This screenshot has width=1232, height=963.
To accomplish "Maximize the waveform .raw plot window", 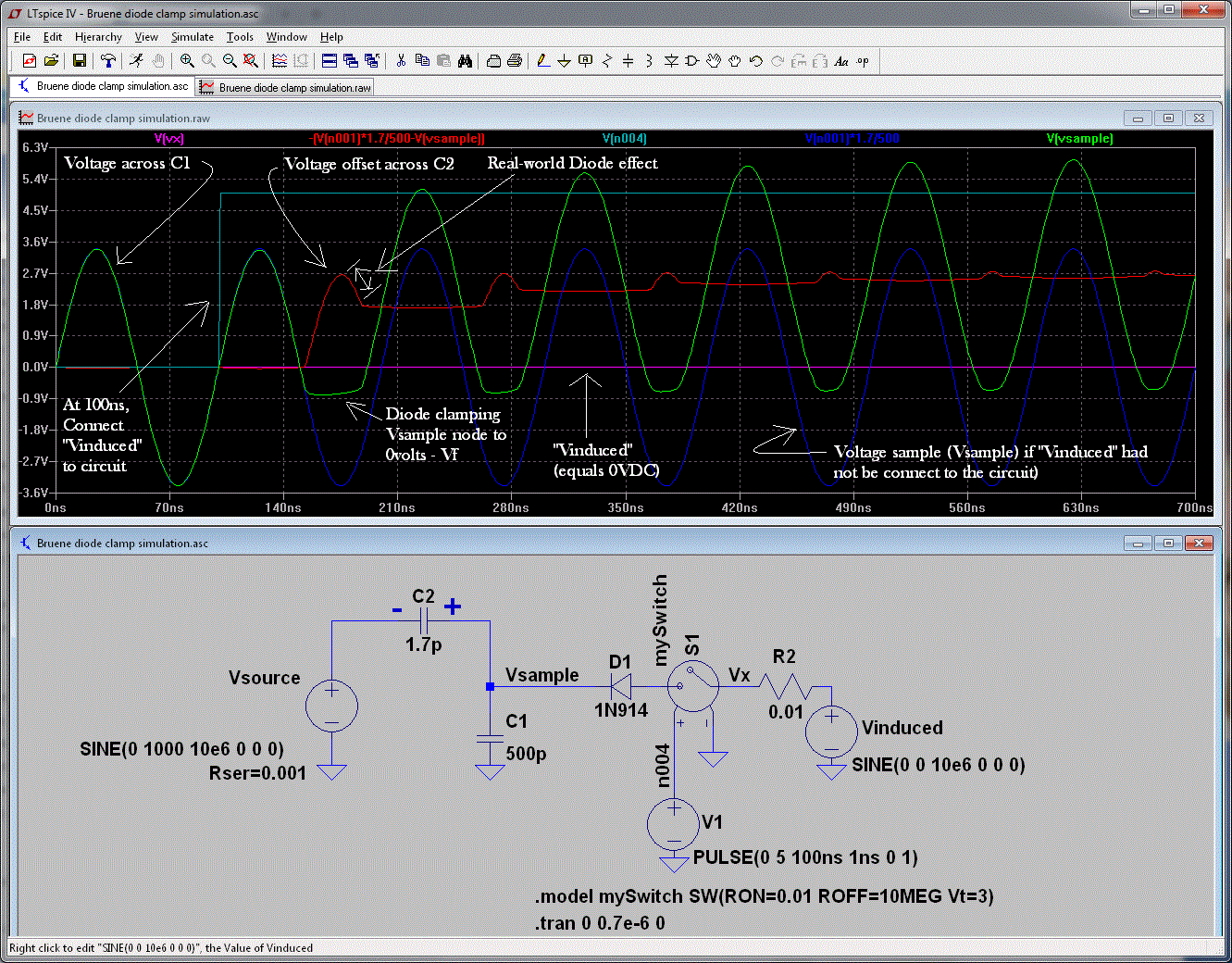I will coord(1168,119).
